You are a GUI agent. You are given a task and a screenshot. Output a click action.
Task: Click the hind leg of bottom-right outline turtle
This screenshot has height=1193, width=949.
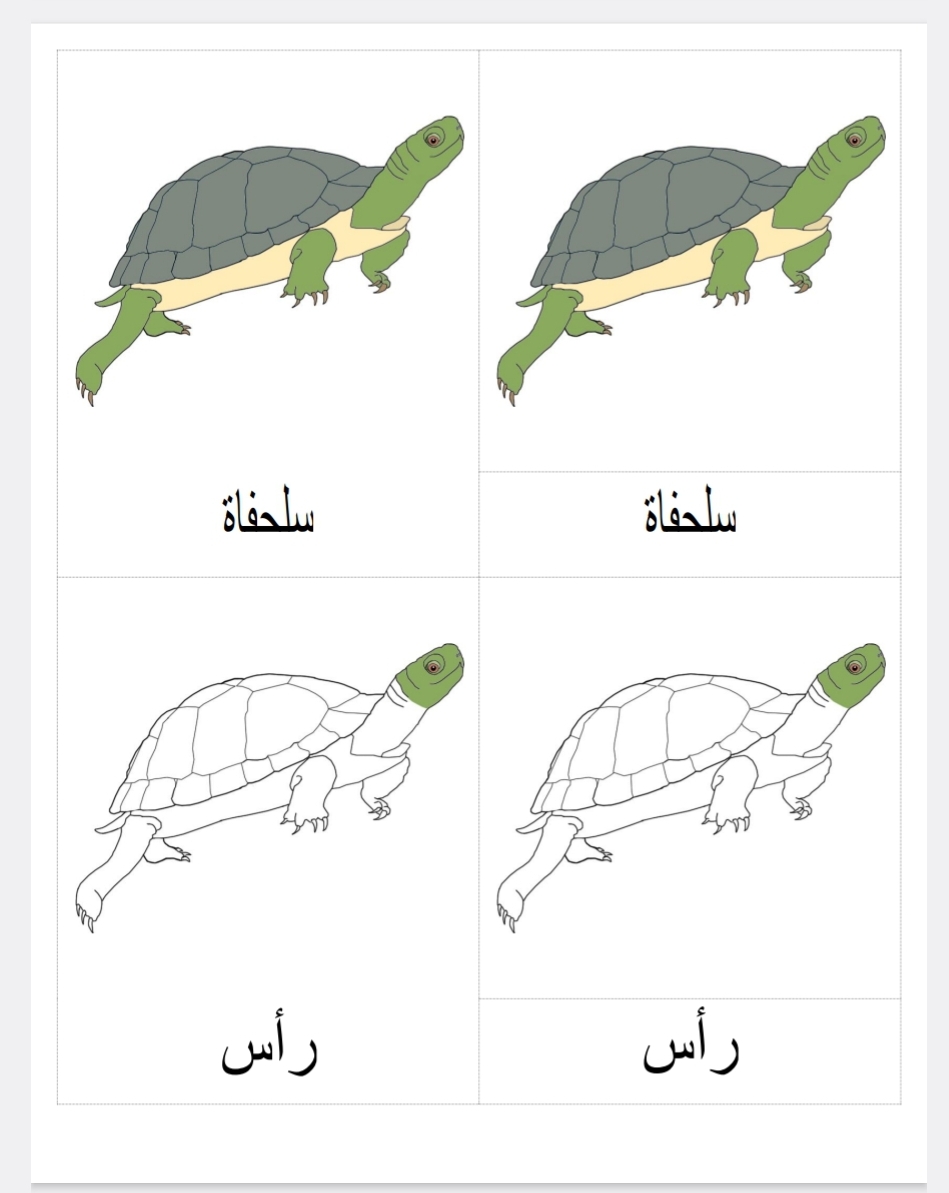pyautogui.click(x=537, y=873)
